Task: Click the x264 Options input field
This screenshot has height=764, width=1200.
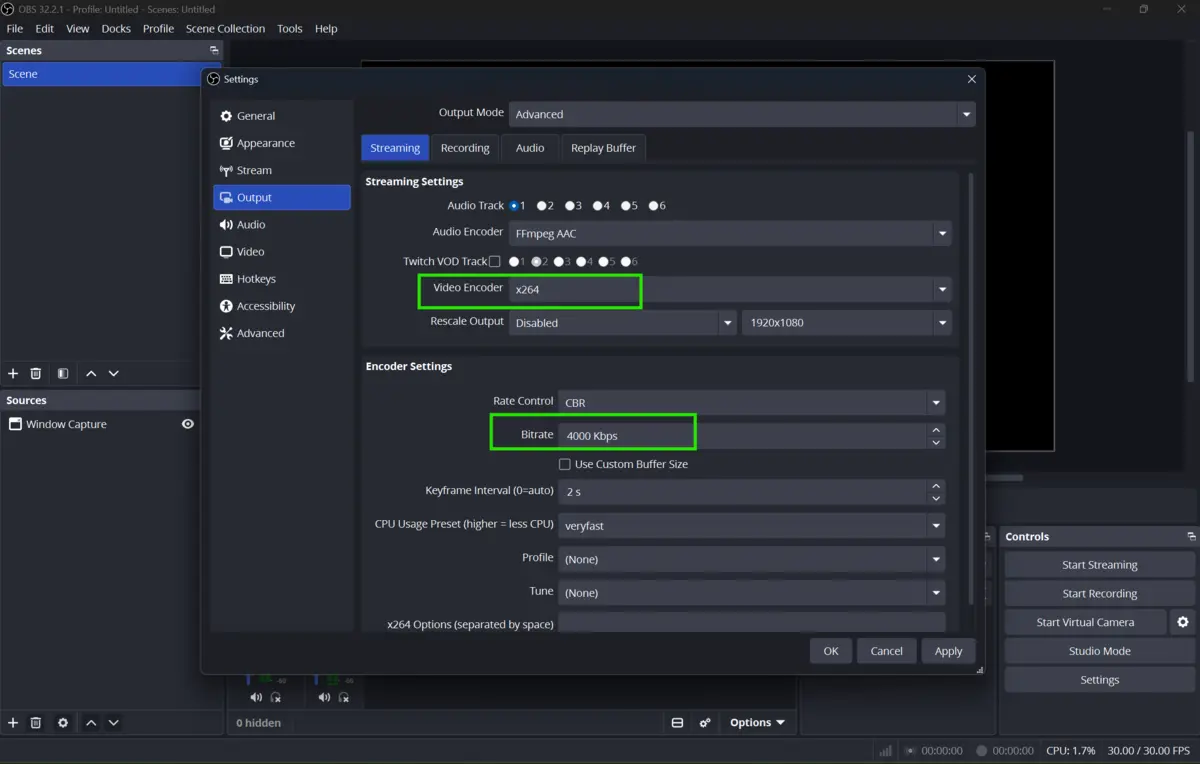Action: pyautogui.click(x=751, y=623)
